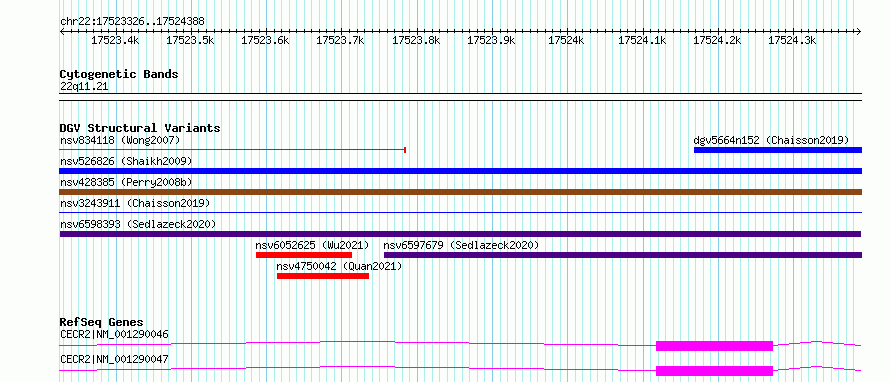This screenshot has width=890, height=382.
Task: Click the purple nsv6597679 variant bar
Action: 623,255
